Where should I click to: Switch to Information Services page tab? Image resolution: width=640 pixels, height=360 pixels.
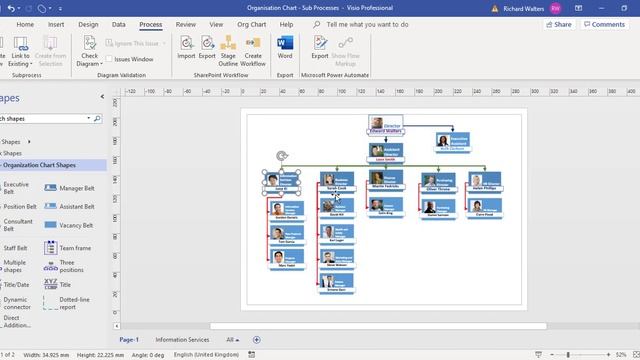tap(182, 340)
